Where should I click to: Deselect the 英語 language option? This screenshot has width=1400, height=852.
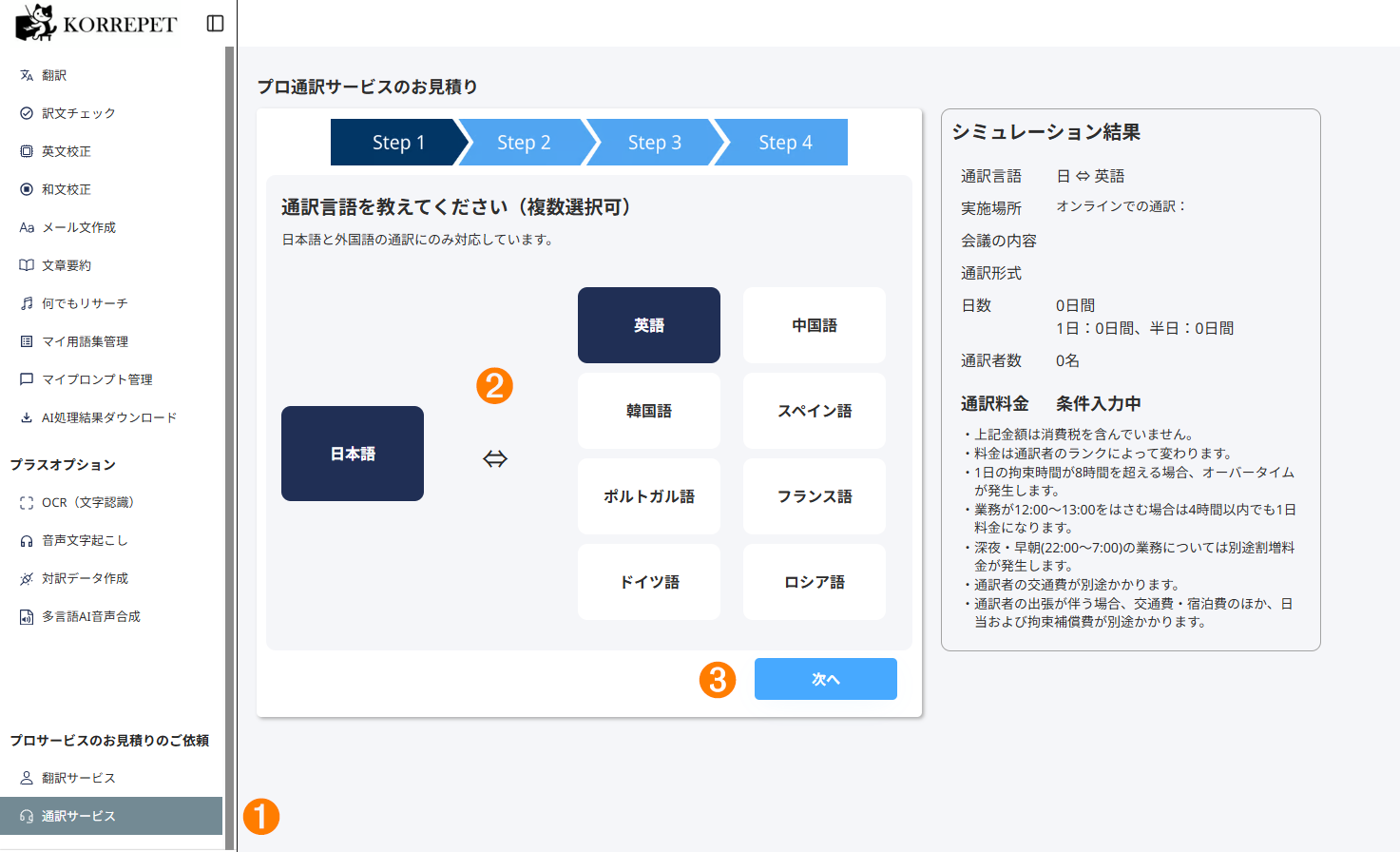click(x=649, y=325)
